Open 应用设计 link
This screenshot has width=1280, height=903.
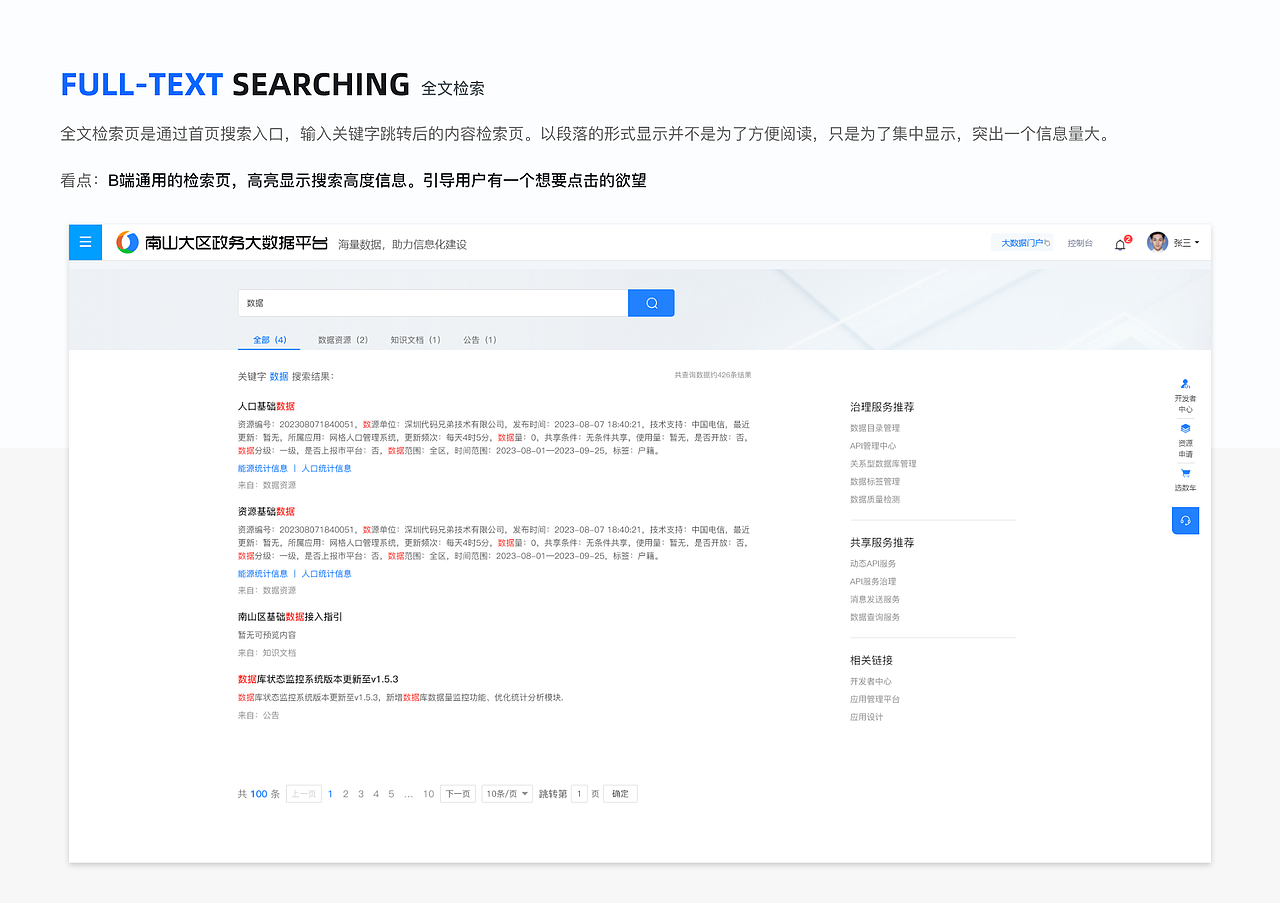(x=867, y=717)
